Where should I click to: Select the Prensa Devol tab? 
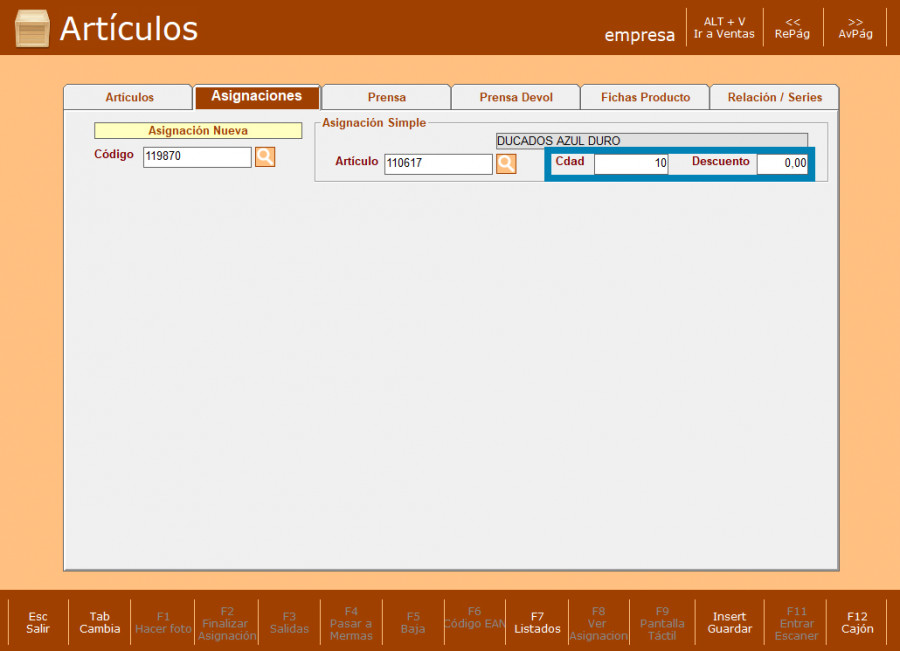click(515, 97)
